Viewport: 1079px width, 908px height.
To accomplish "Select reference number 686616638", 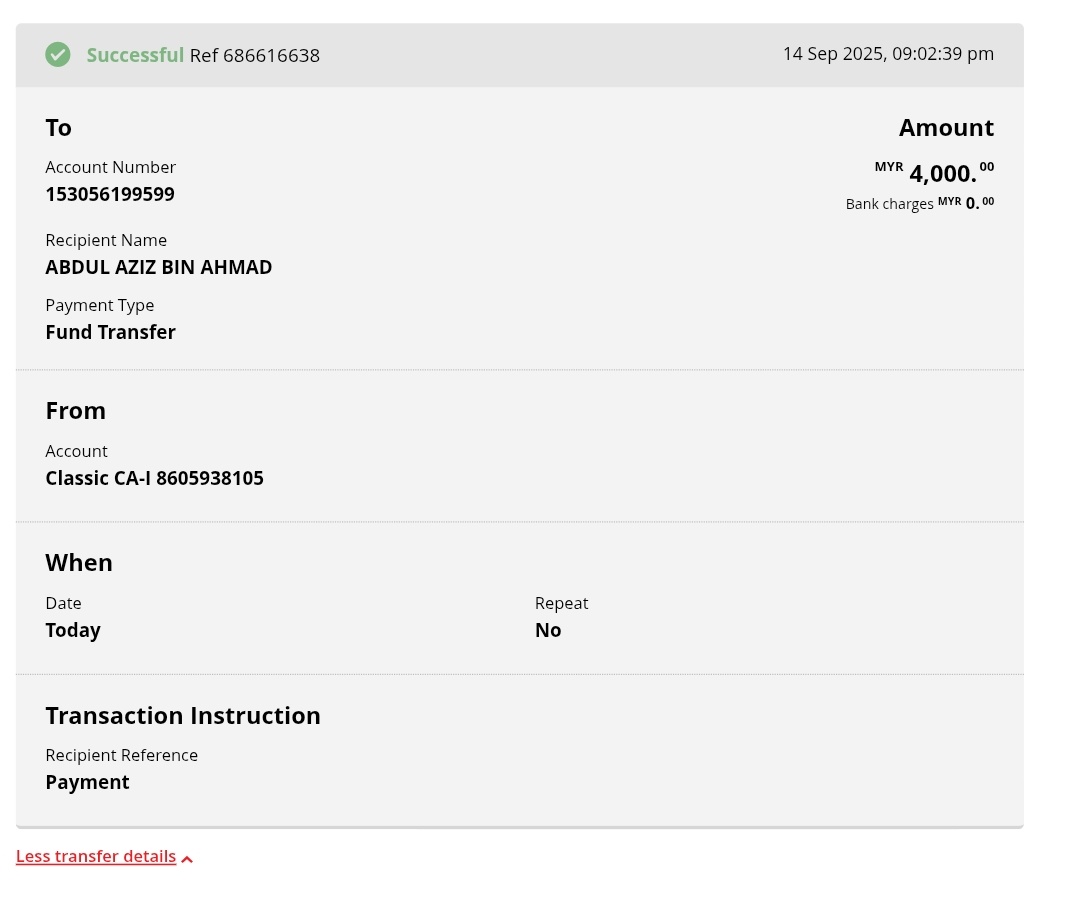I will (x=271, y=56).
